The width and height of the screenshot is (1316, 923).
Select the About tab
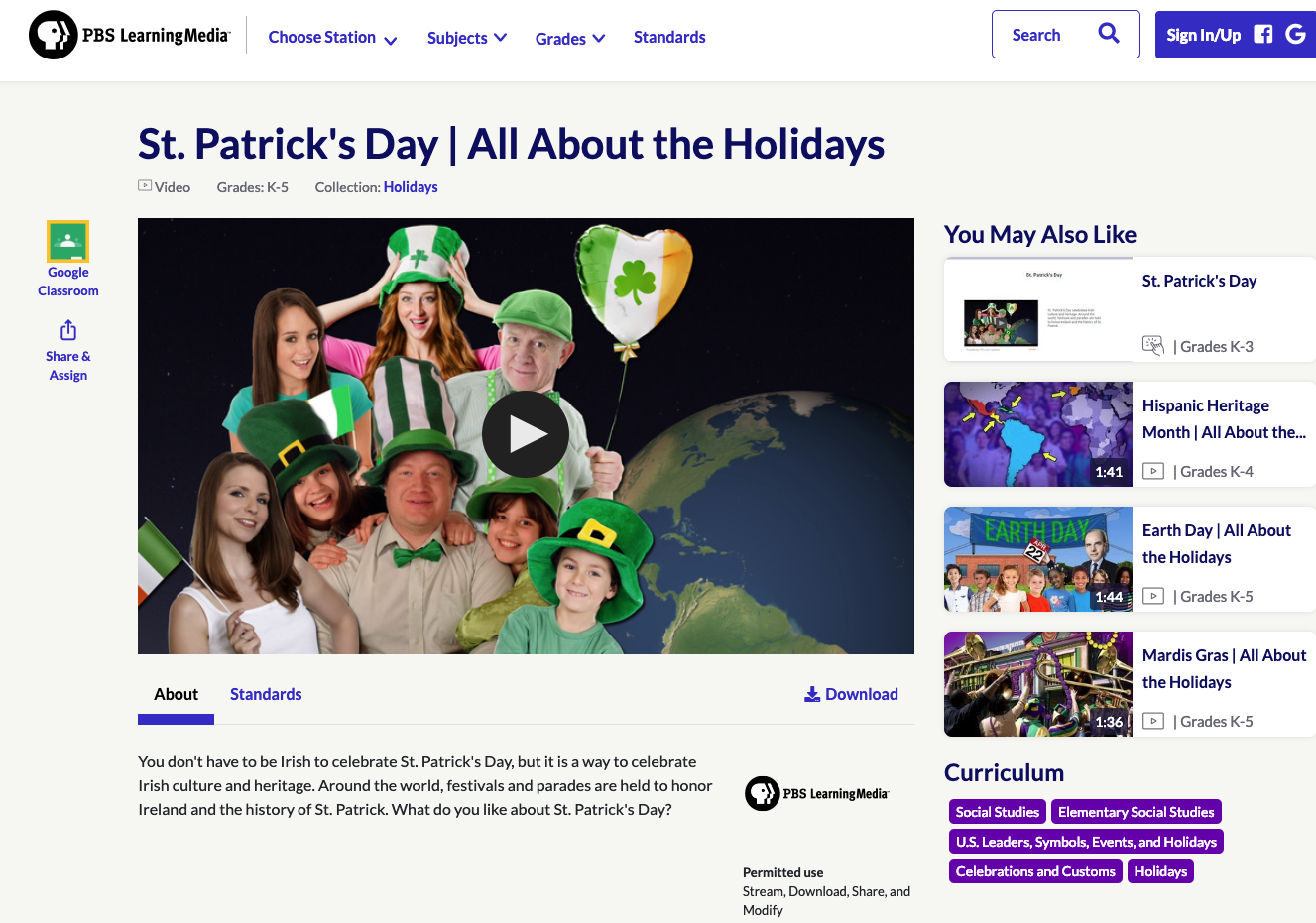(x=176, y=694)
